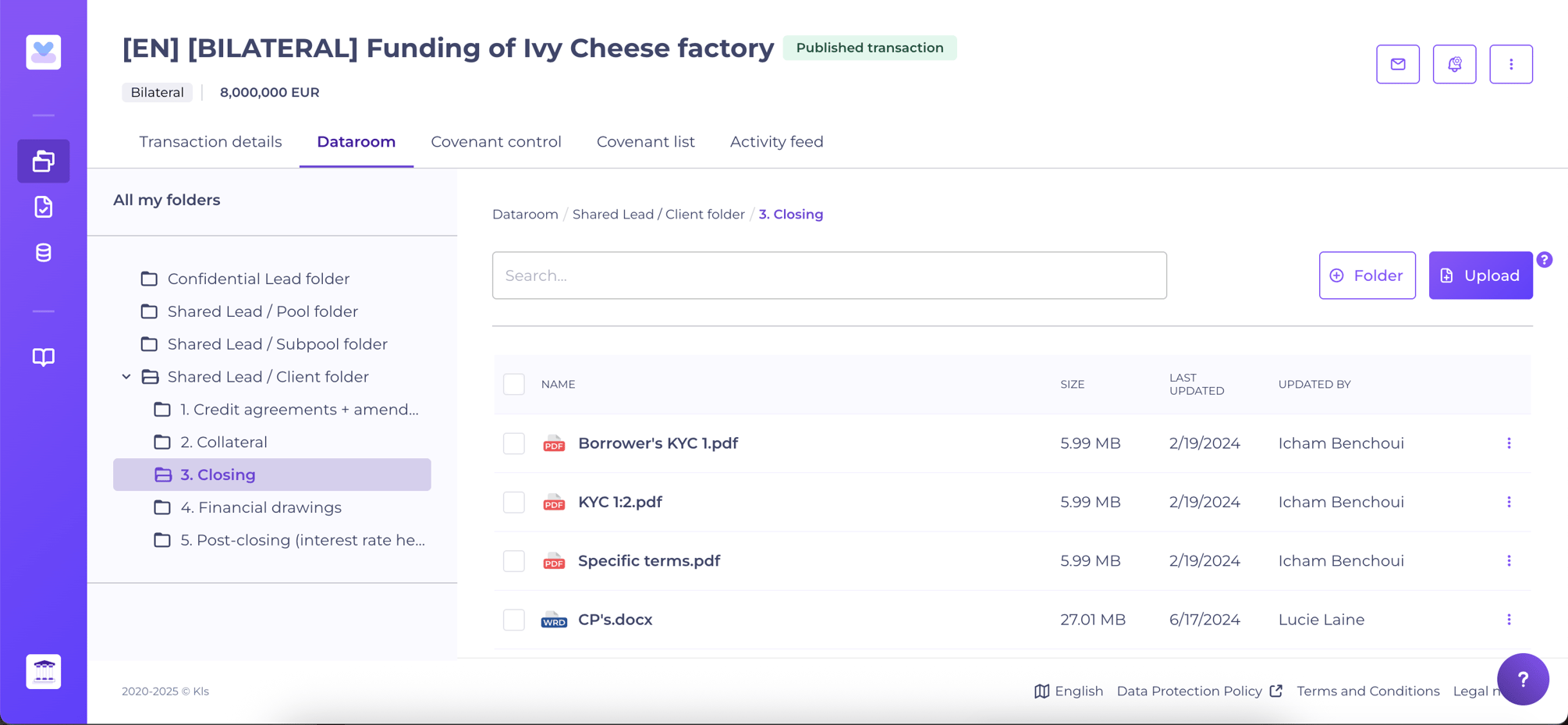1568x725 pixels.
Task: Switch to Activity feed tab
Action: [777, 142]
